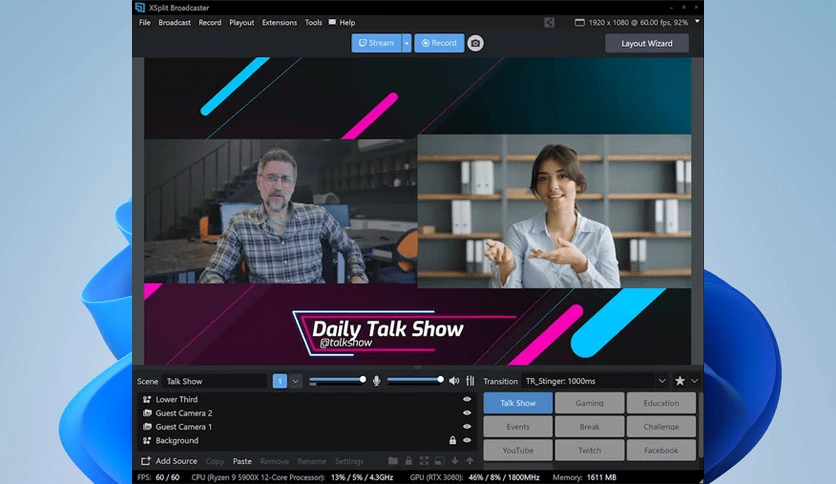Switch to the Education scene
Viewport: 836px width, 484px height.
click(661, 403)
